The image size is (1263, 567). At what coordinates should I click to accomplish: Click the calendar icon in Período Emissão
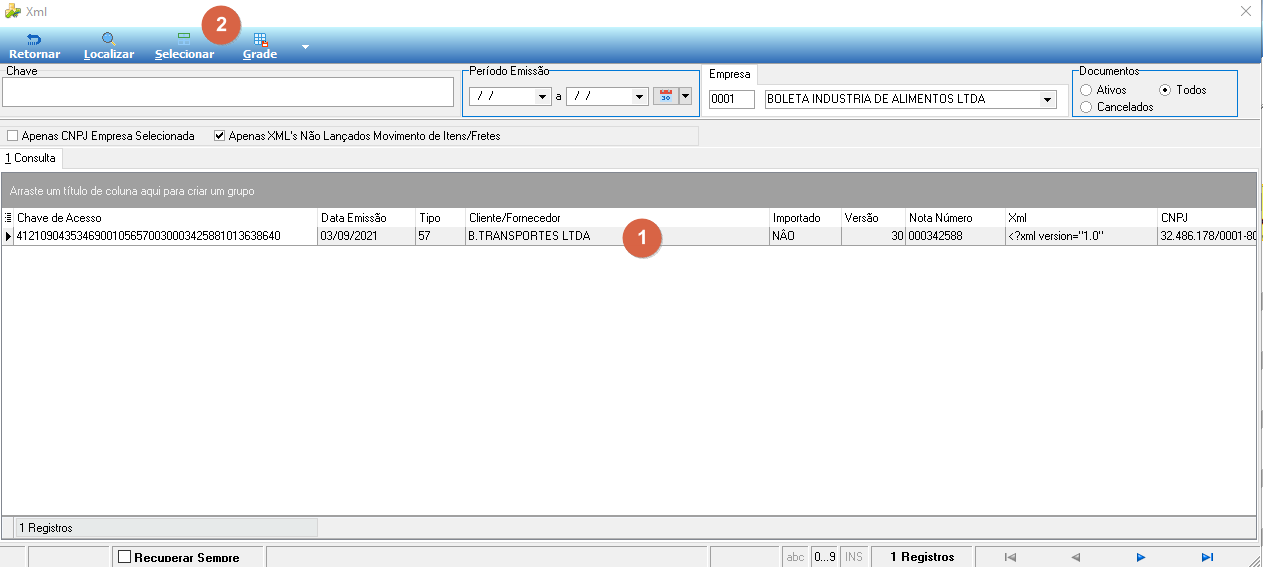(x=665, y=96)
